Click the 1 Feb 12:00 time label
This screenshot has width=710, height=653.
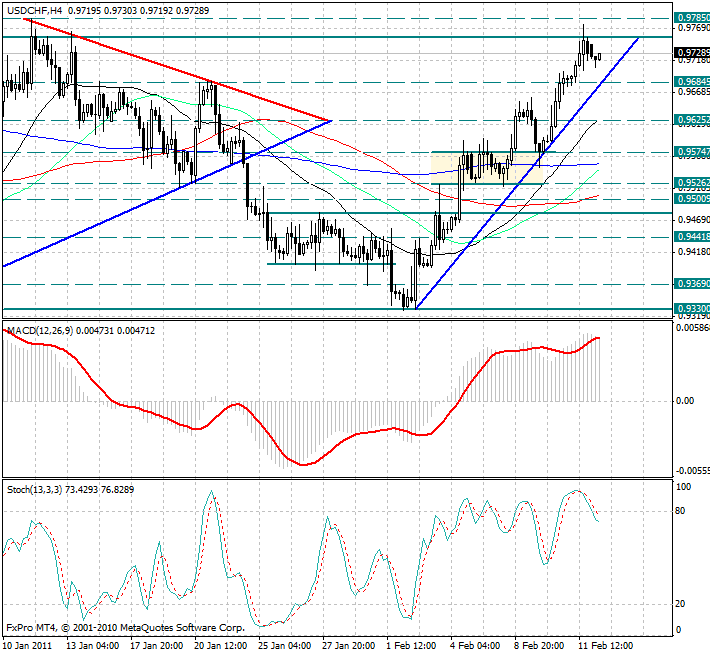click(411, 646)
